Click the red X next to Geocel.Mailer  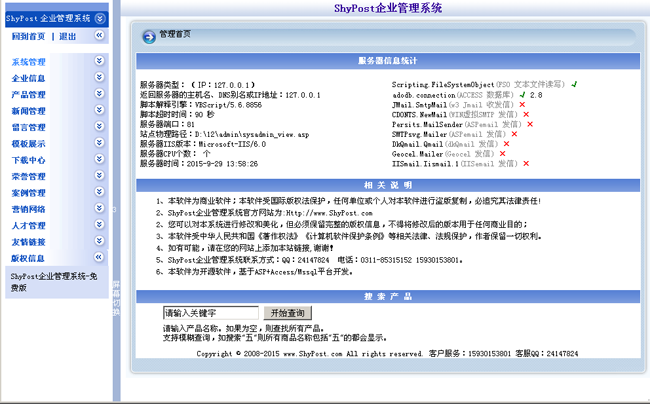point(502,154)
